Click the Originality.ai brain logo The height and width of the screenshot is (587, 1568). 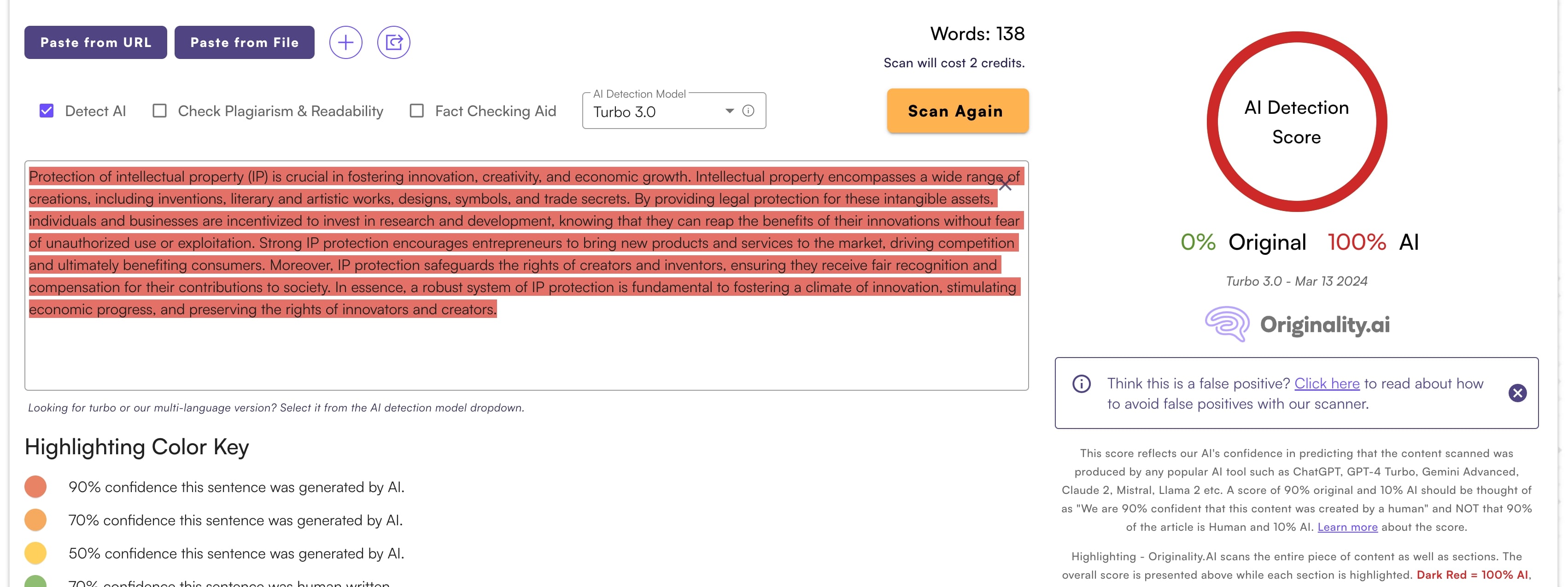click(1227, 324)
